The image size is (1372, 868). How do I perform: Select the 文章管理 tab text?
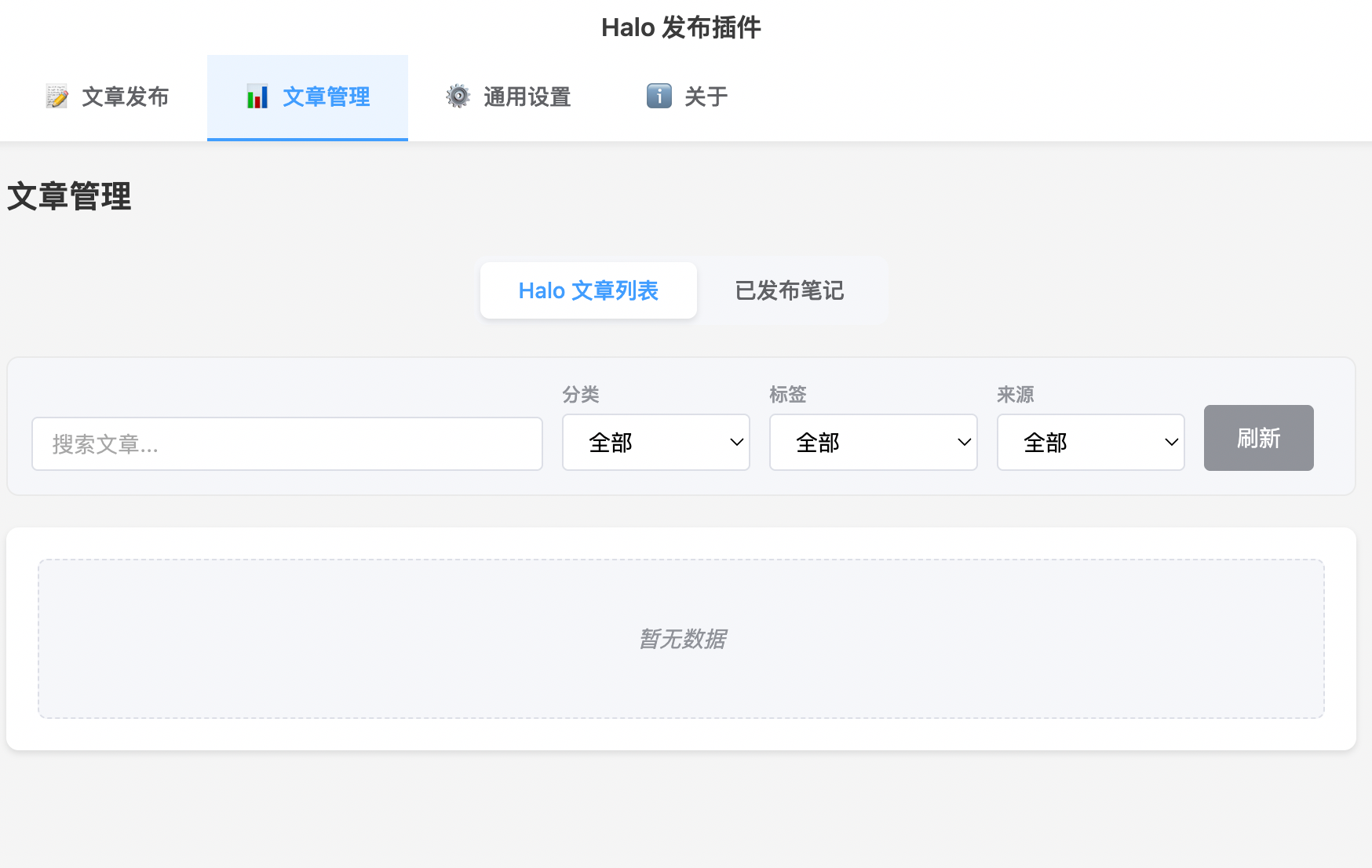(327, 97)
